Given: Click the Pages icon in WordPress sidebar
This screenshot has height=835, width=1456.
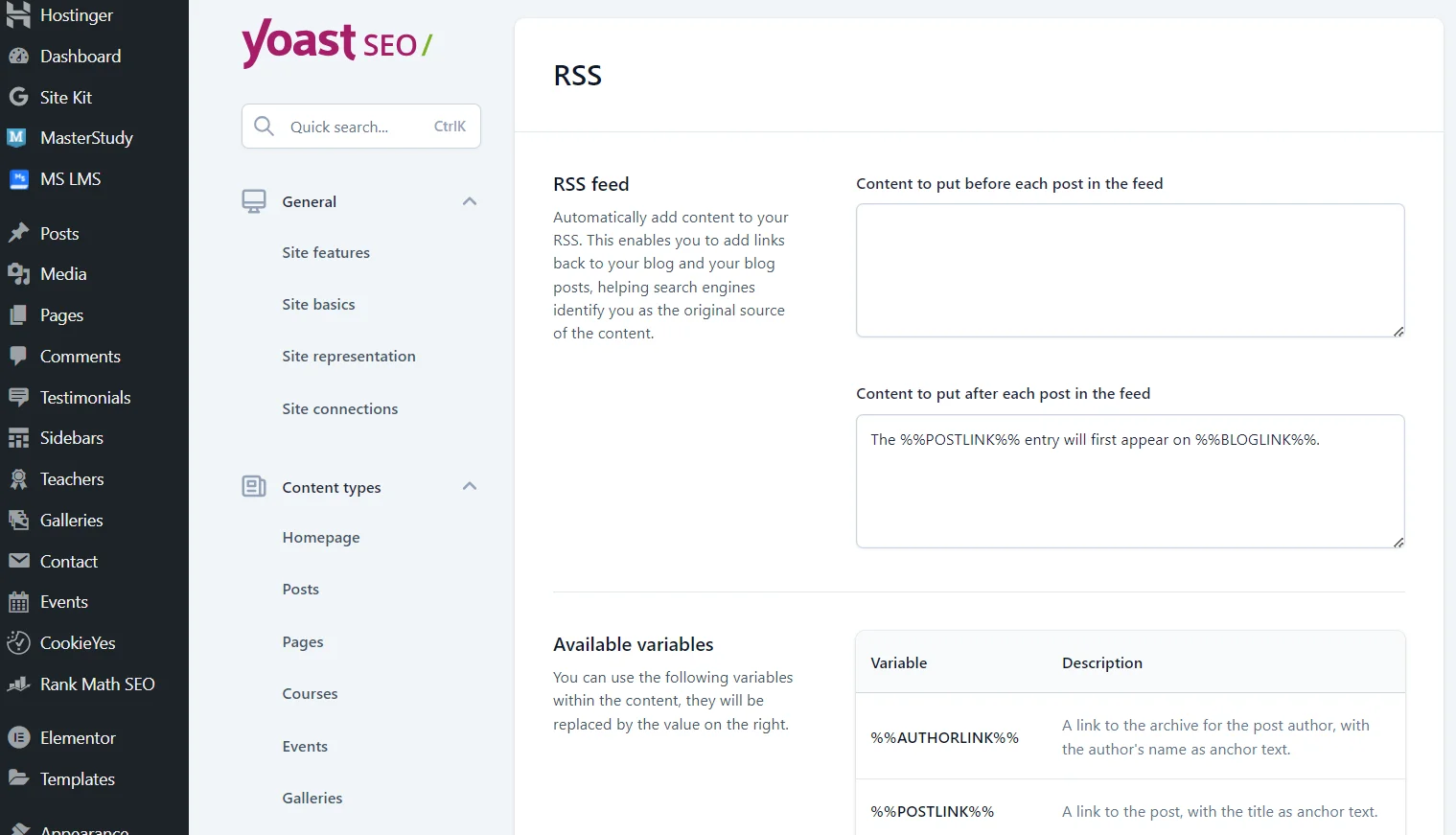Looking at the screenshot, I should (18, 314).
